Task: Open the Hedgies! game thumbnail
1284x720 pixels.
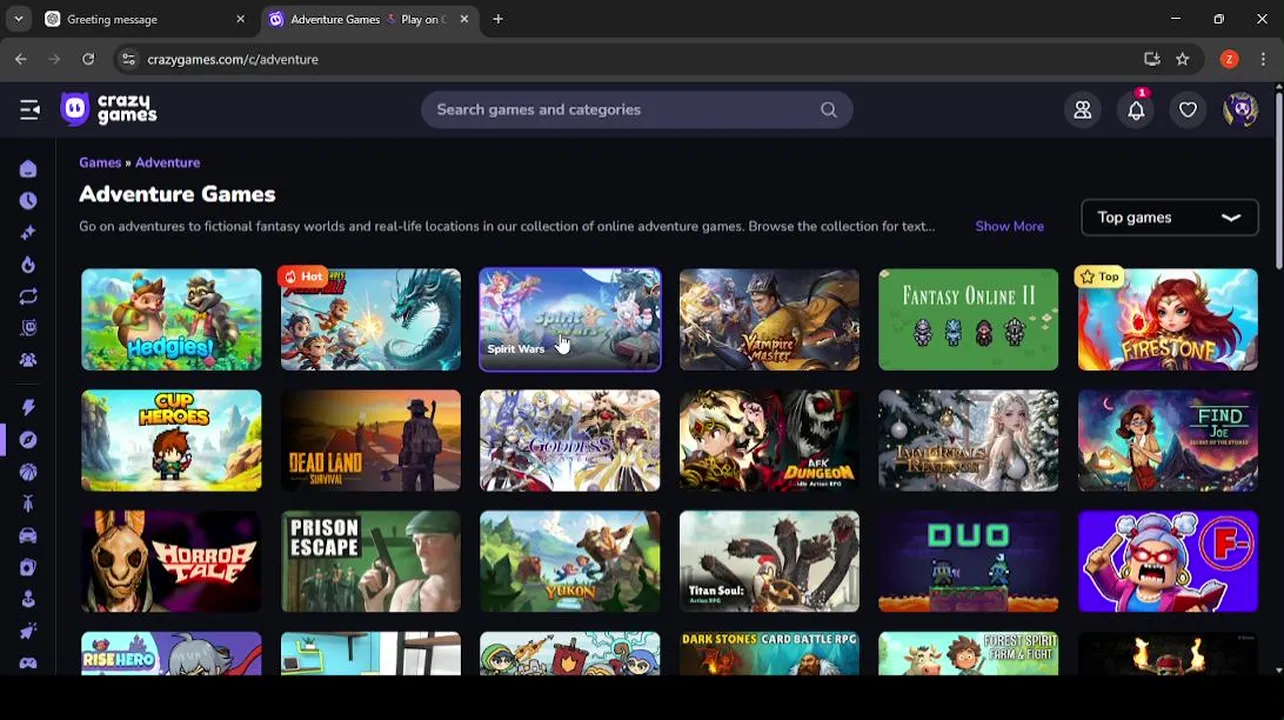Action: tap(171, 319)
